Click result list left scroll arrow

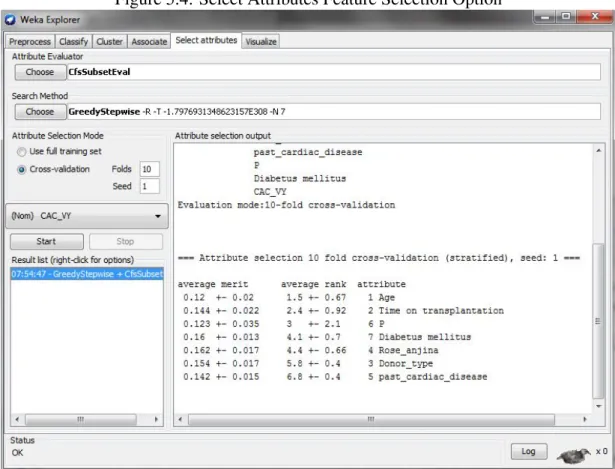(17, 419)
